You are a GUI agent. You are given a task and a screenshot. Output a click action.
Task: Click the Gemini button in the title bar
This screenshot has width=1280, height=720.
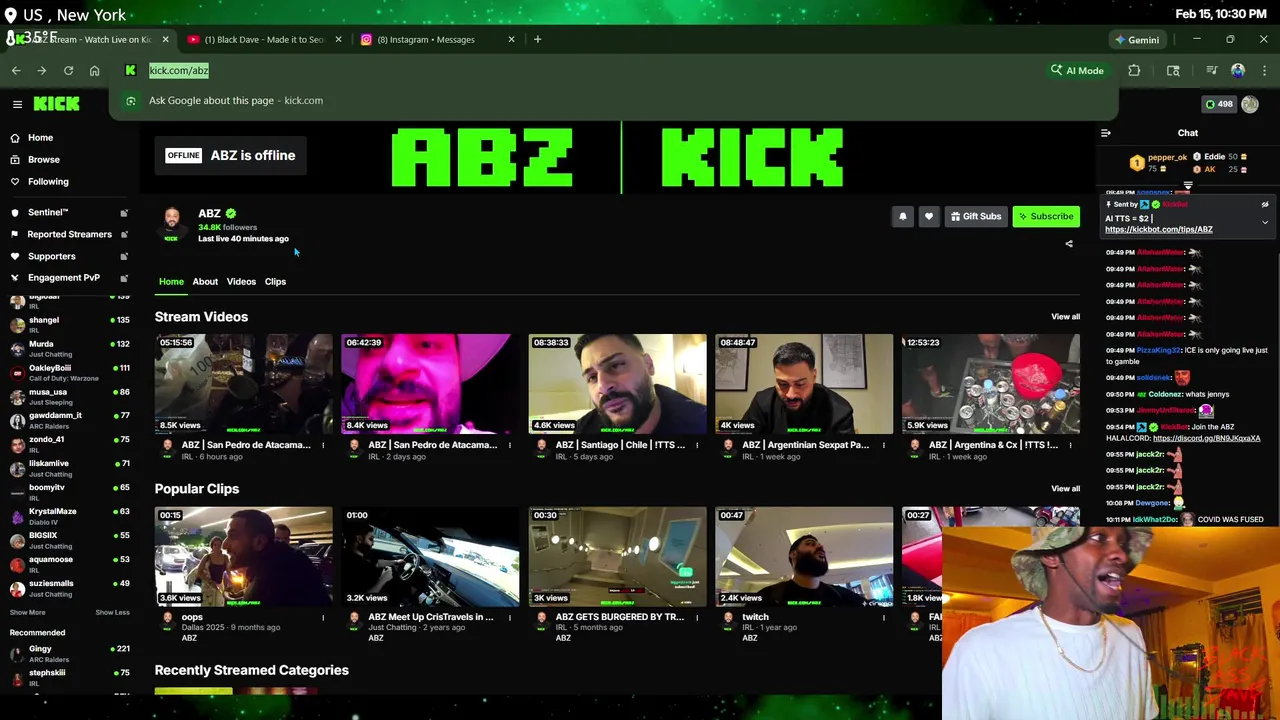click(x=1137, y=40)
